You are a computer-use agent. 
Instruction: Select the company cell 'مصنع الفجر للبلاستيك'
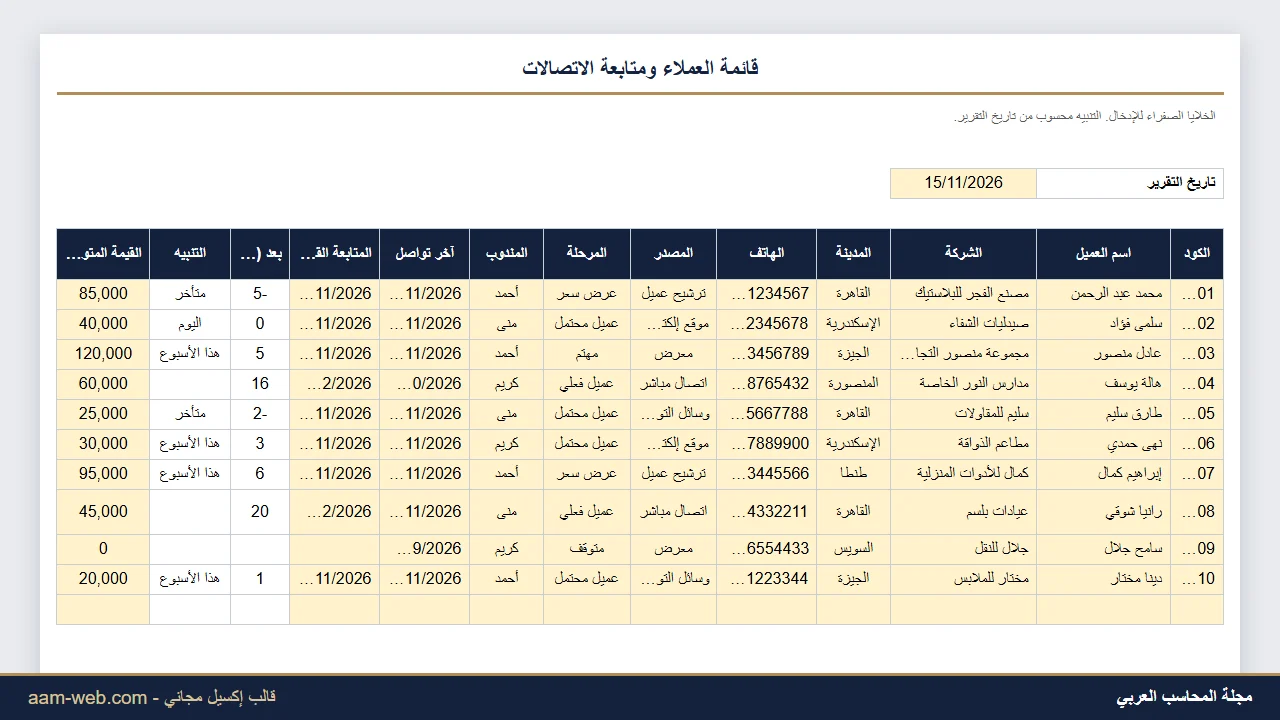point(963,294)
